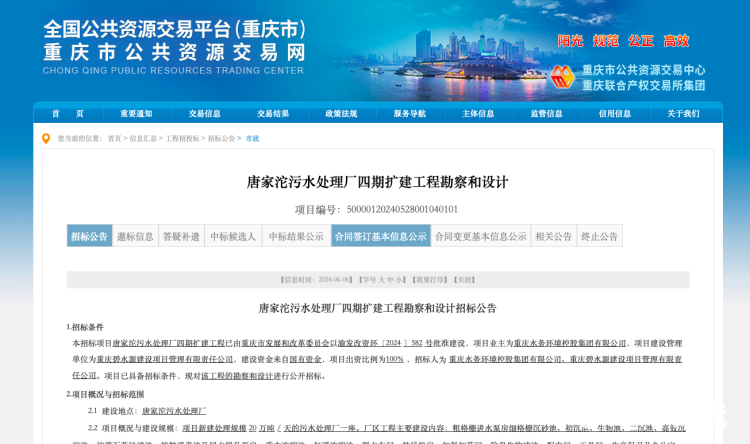Image resolution: width=750 pixels, height=444 pixels.
Task: Open the 重要通知 navigation menu
Action: [136, 114]
